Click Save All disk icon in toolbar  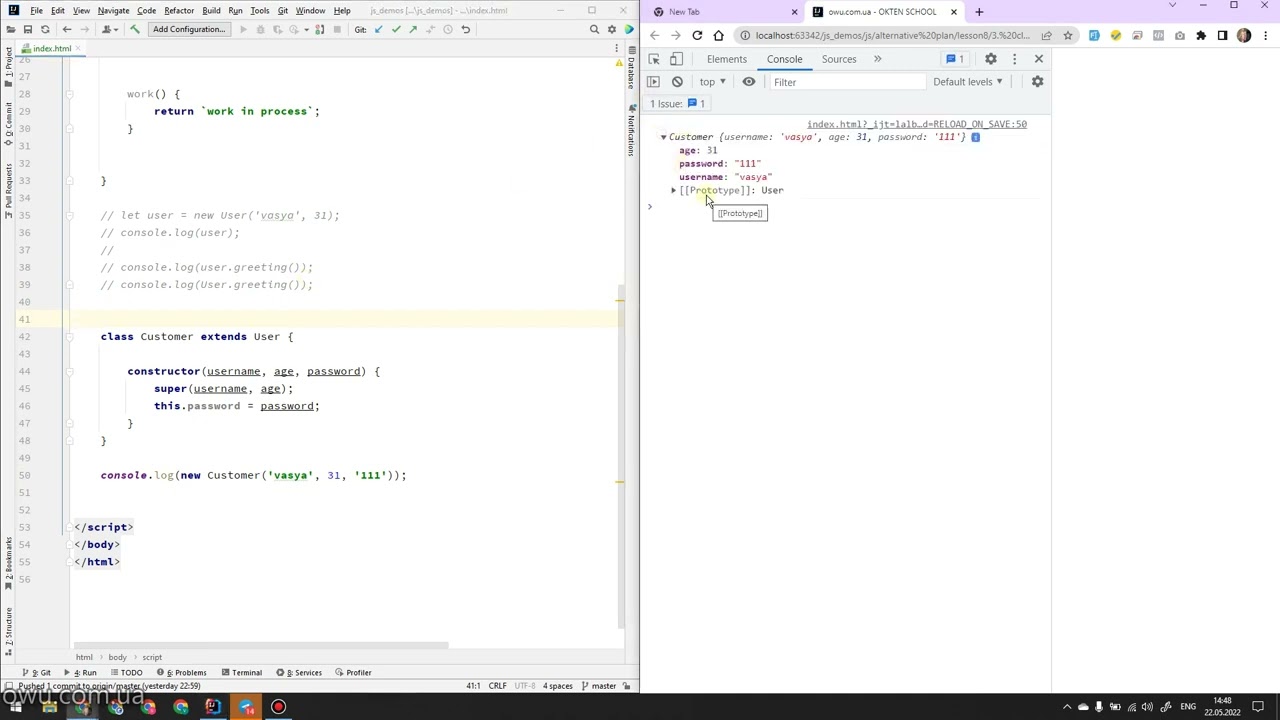27,29
